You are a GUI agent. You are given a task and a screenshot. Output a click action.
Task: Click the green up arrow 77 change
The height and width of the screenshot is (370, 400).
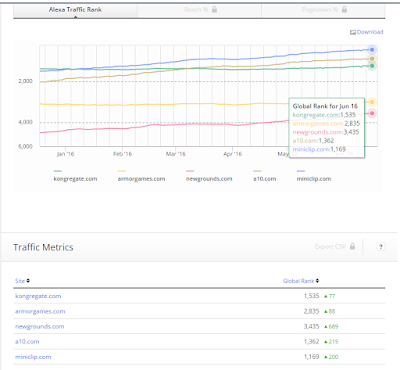(x=330, y=296)
